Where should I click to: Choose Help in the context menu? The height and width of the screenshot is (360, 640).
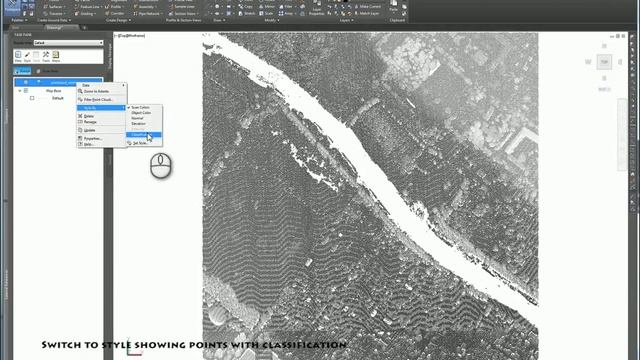[102, 144]
